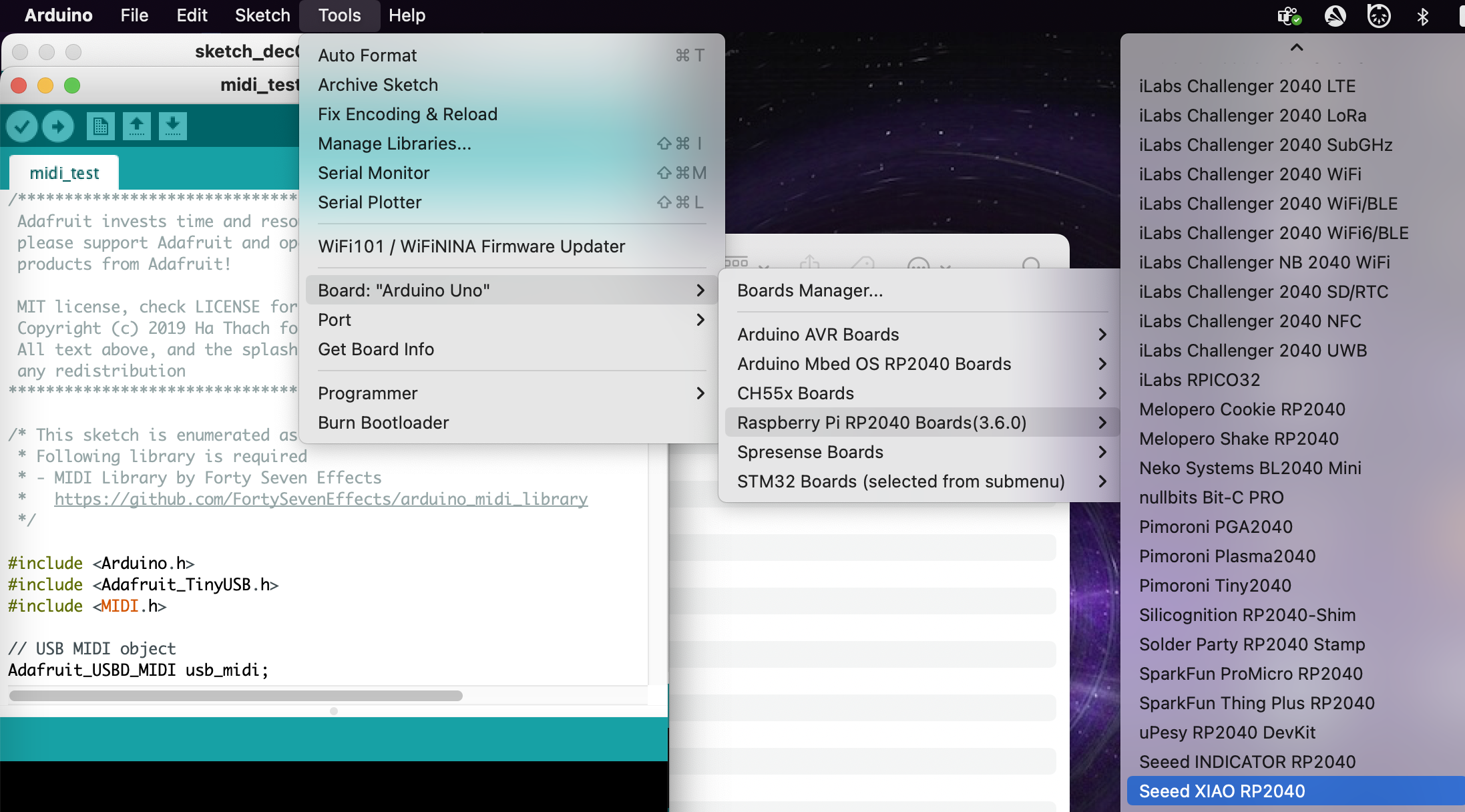Open the Bluetooth menu bar icon
Viewport: 1465px width, 812px height.
1422,15
